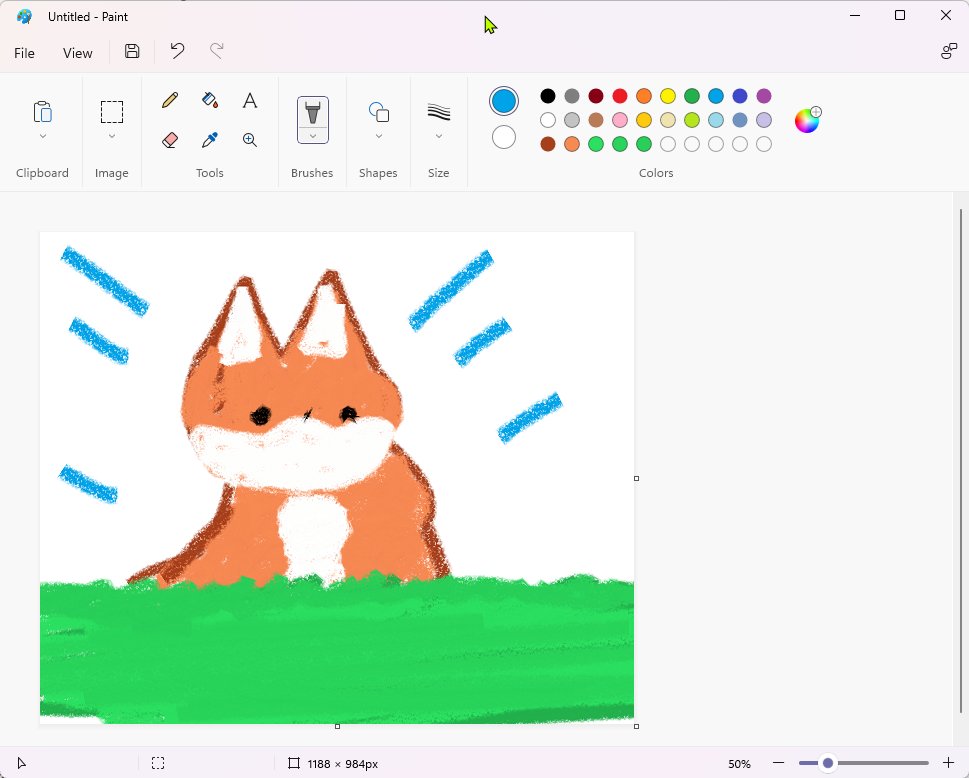Select the Pencil tool
Screen dimensions: 969x778
[x=170, y=100]
